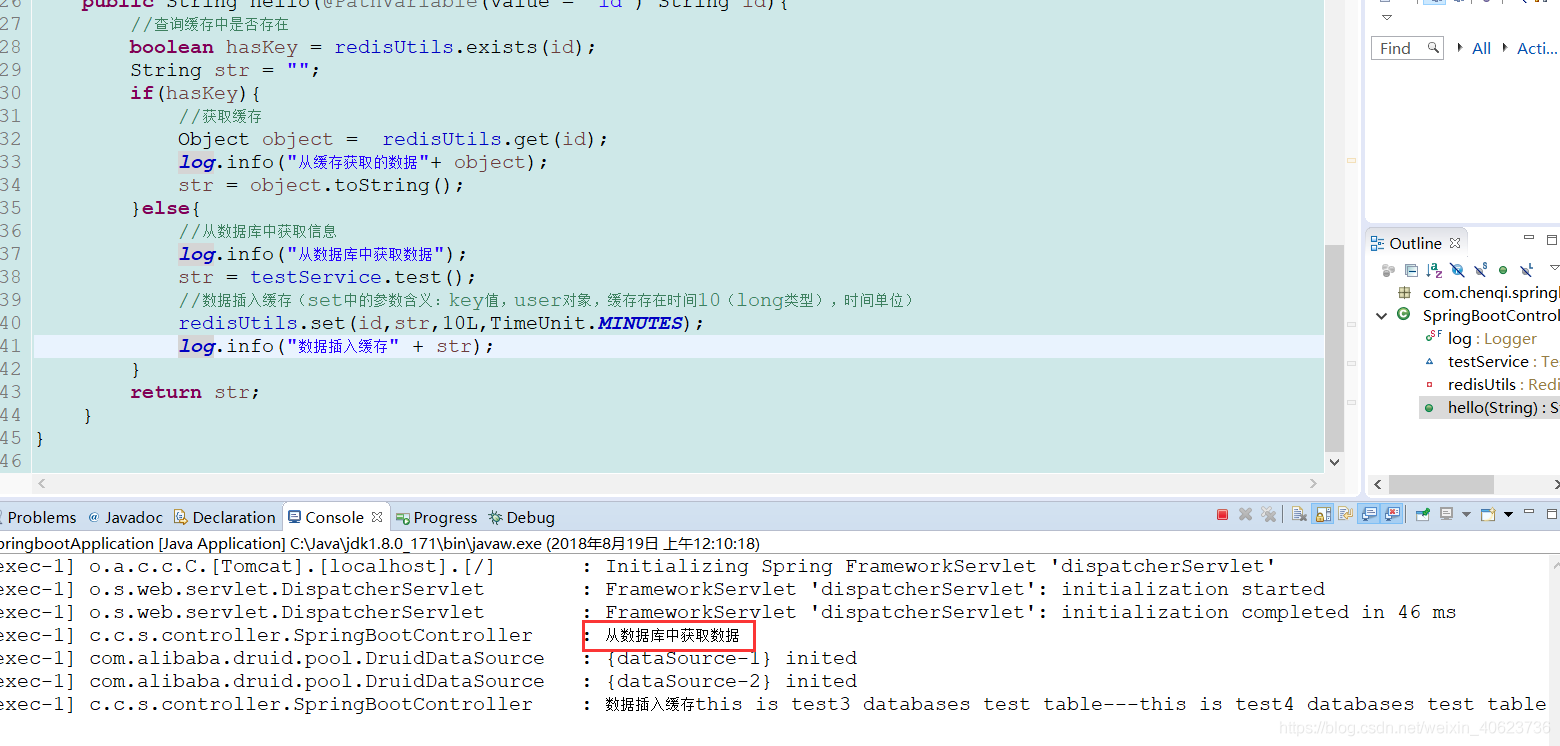Image resolution: width=1560 pixels, height=746 pixels.
Task: Click the Outline horizontal scrollbar thumb
Action: 1441,484
